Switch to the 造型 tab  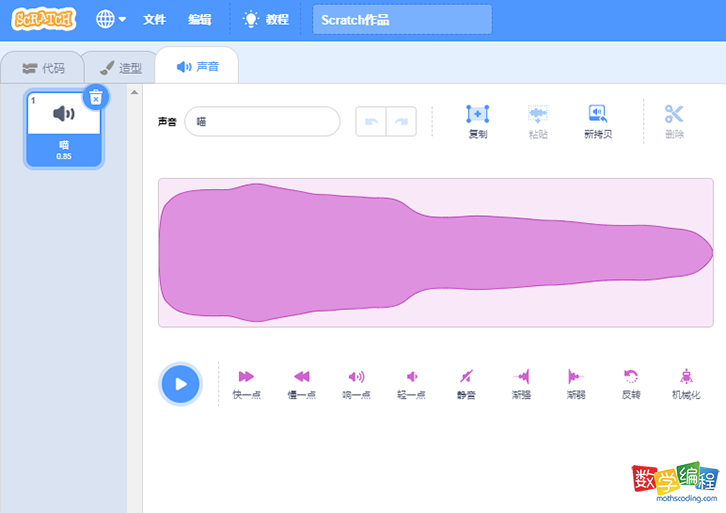click(x=120, y=68)
